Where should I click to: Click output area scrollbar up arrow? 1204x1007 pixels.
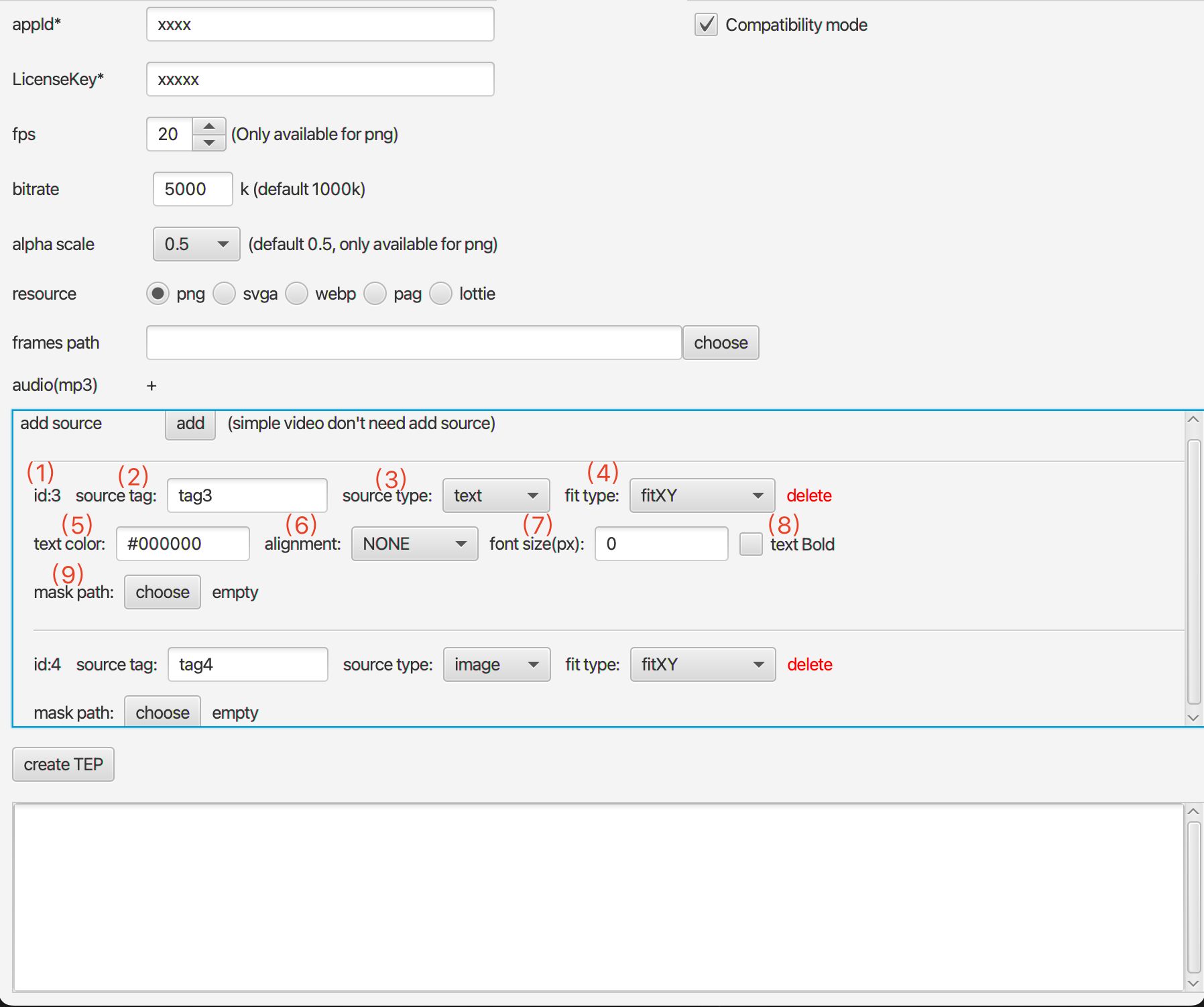coord(1193,811)
